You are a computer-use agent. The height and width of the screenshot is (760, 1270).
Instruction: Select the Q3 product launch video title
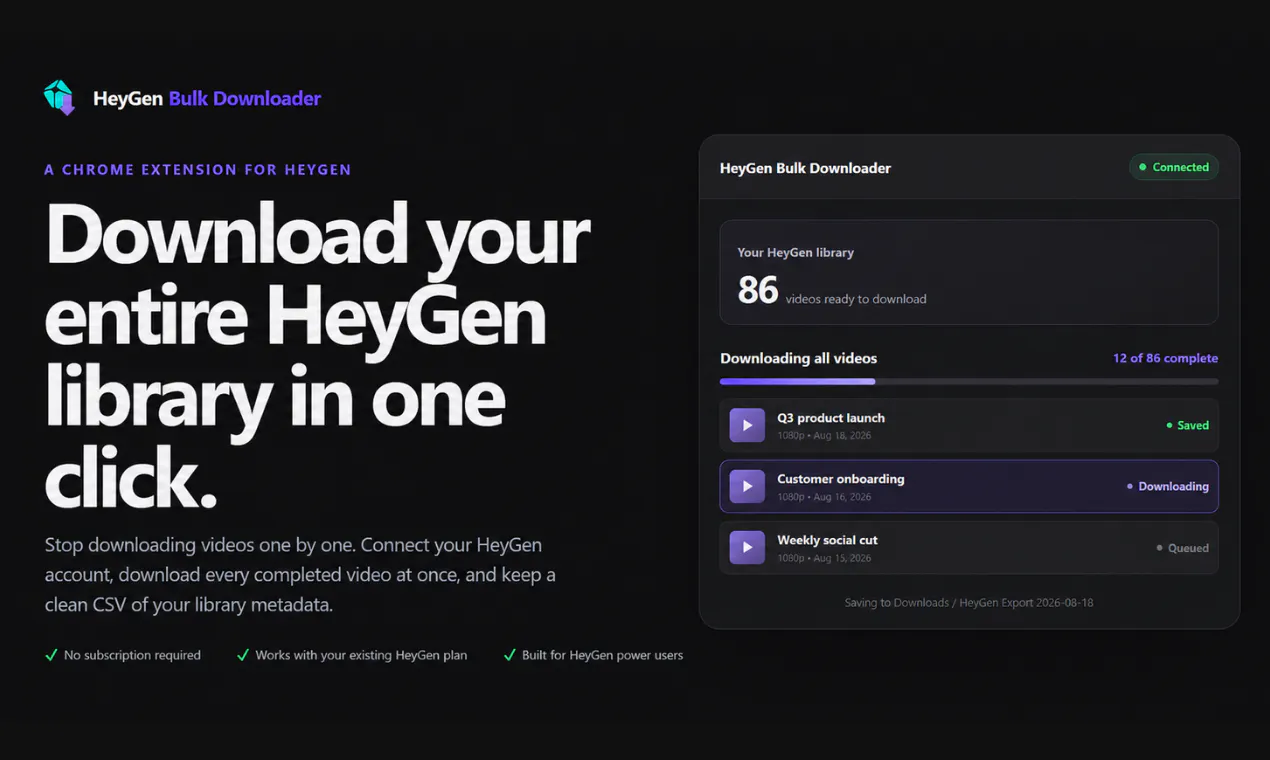tap(831, 418)
